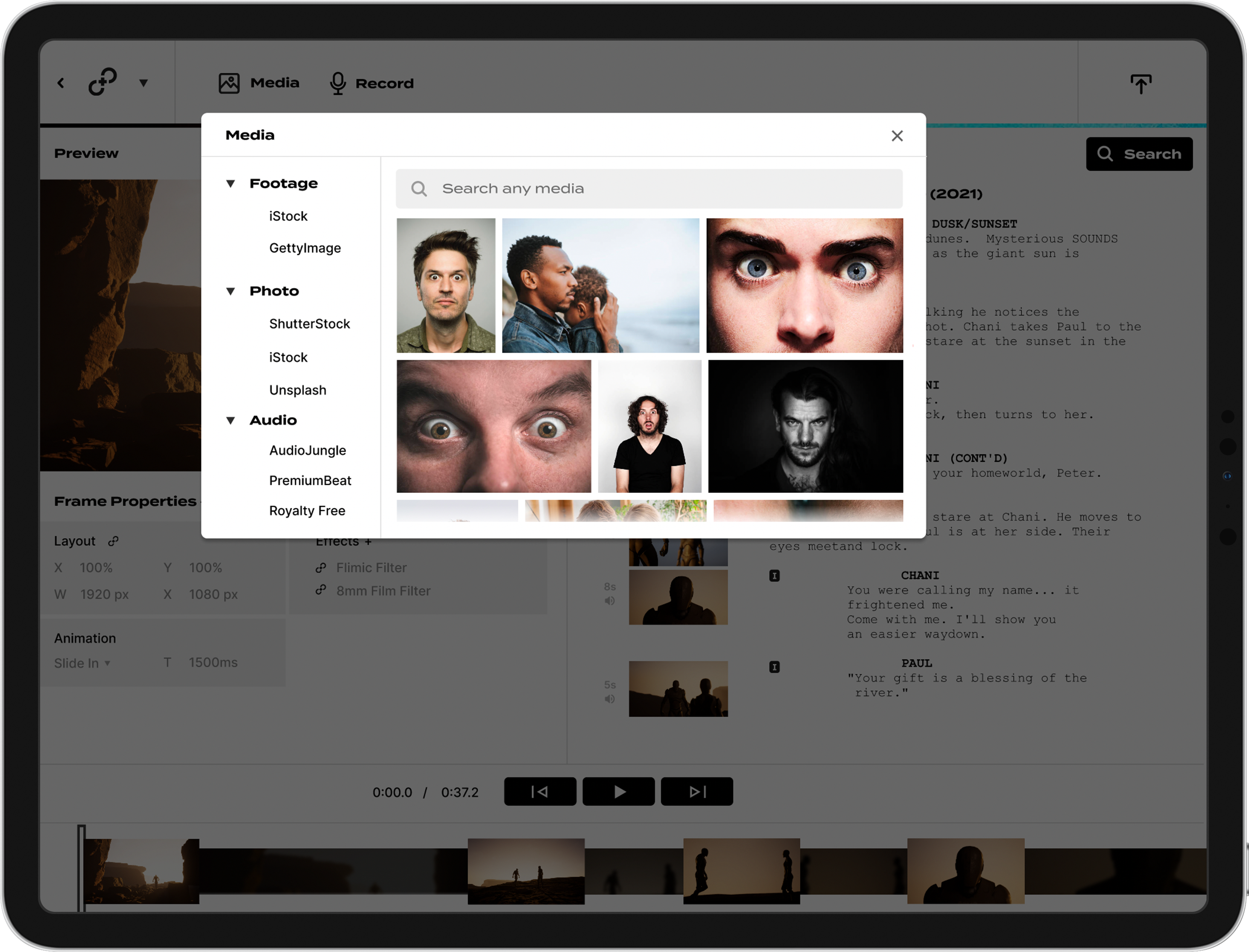Add an effect with Effects plus
This screenshot has height=952, width=1249.
[368, 542]
